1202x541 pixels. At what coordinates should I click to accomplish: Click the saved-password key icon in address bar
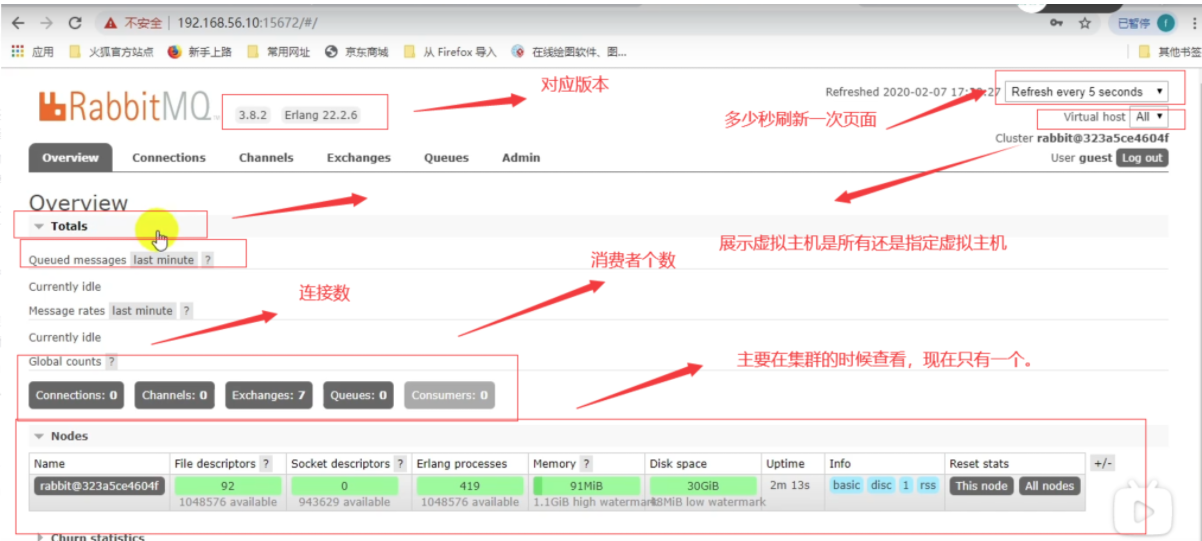1056,23
